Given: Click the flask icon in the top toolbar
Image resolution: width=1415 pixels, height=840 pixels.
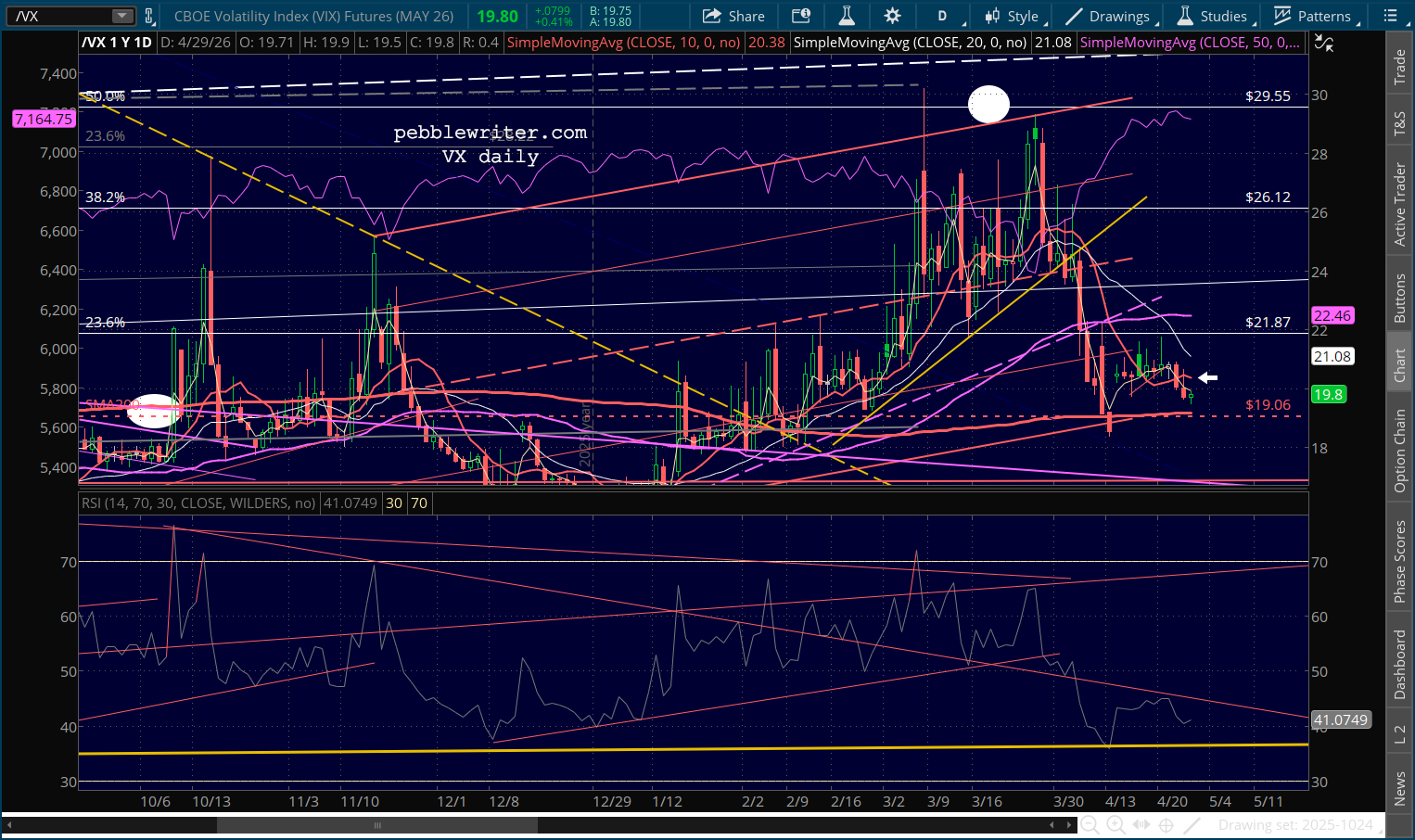Looking at the screenshot, I should (x=846, y=16).
